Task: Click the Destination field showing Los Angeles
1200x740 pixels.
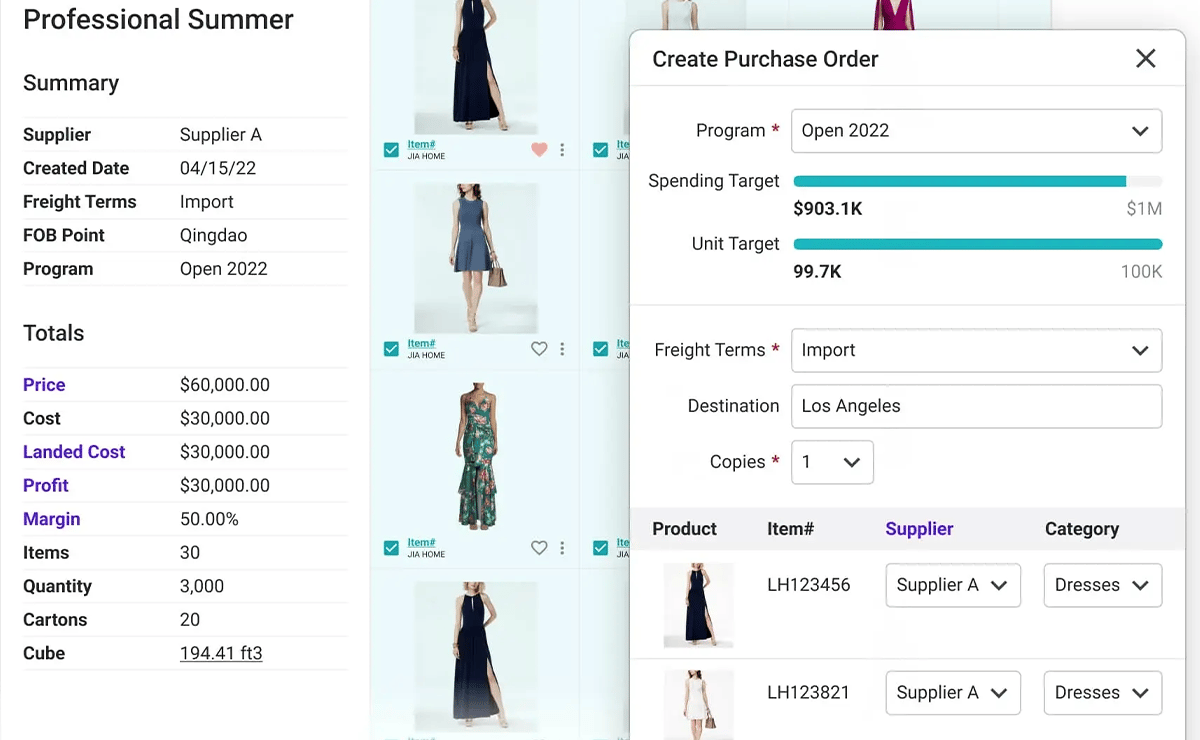Action: (976, 406)
